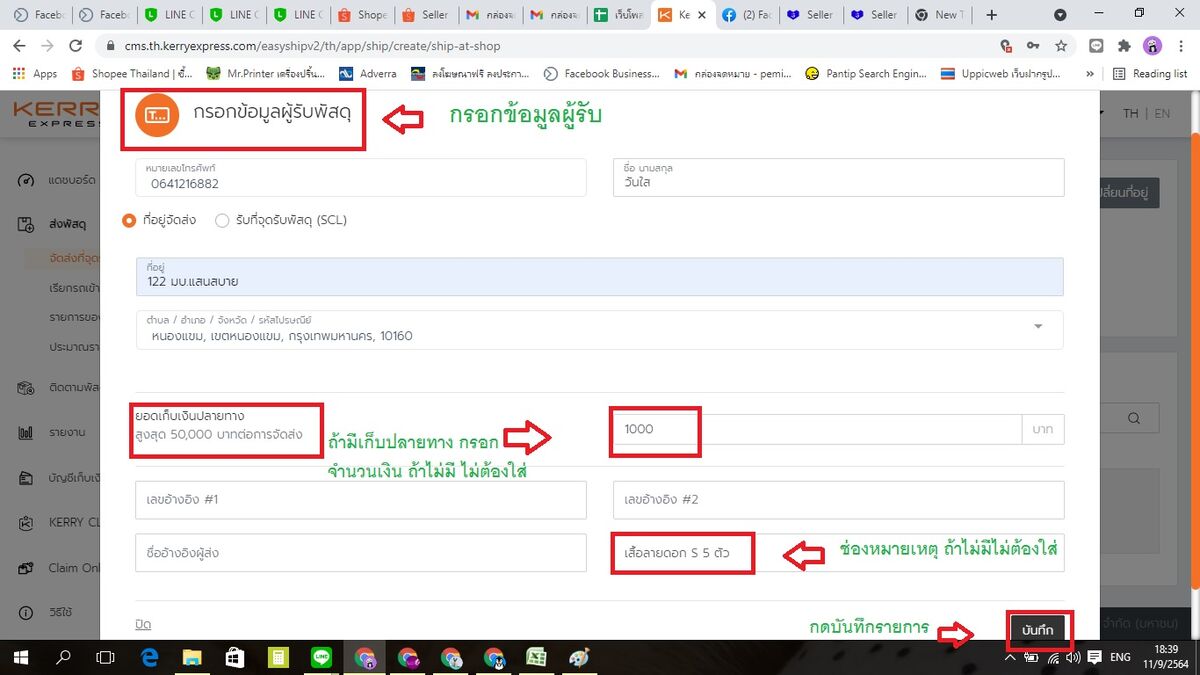Reload the Kerry Express page
1200x675 pixels.
(x=75, y=46)
